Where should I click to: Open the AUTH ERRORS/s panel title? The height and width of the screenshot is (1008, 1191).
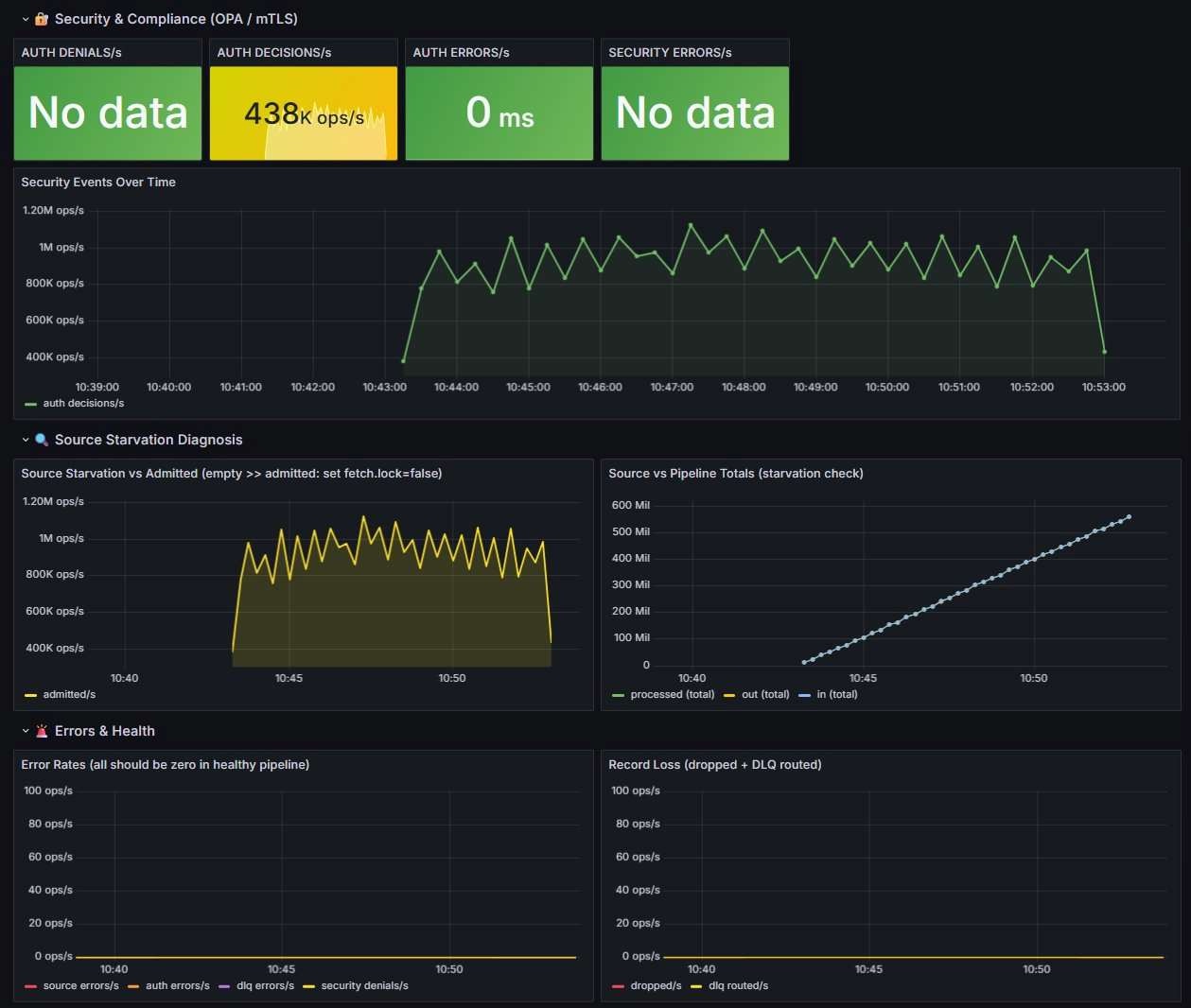click(462, 53)
